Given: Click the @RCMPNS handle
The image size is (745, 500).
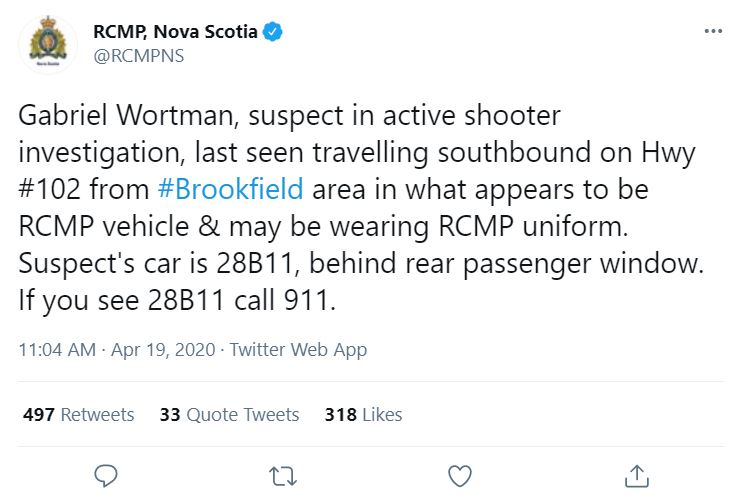Looking at the screenshot, I should tap(139, 55).
